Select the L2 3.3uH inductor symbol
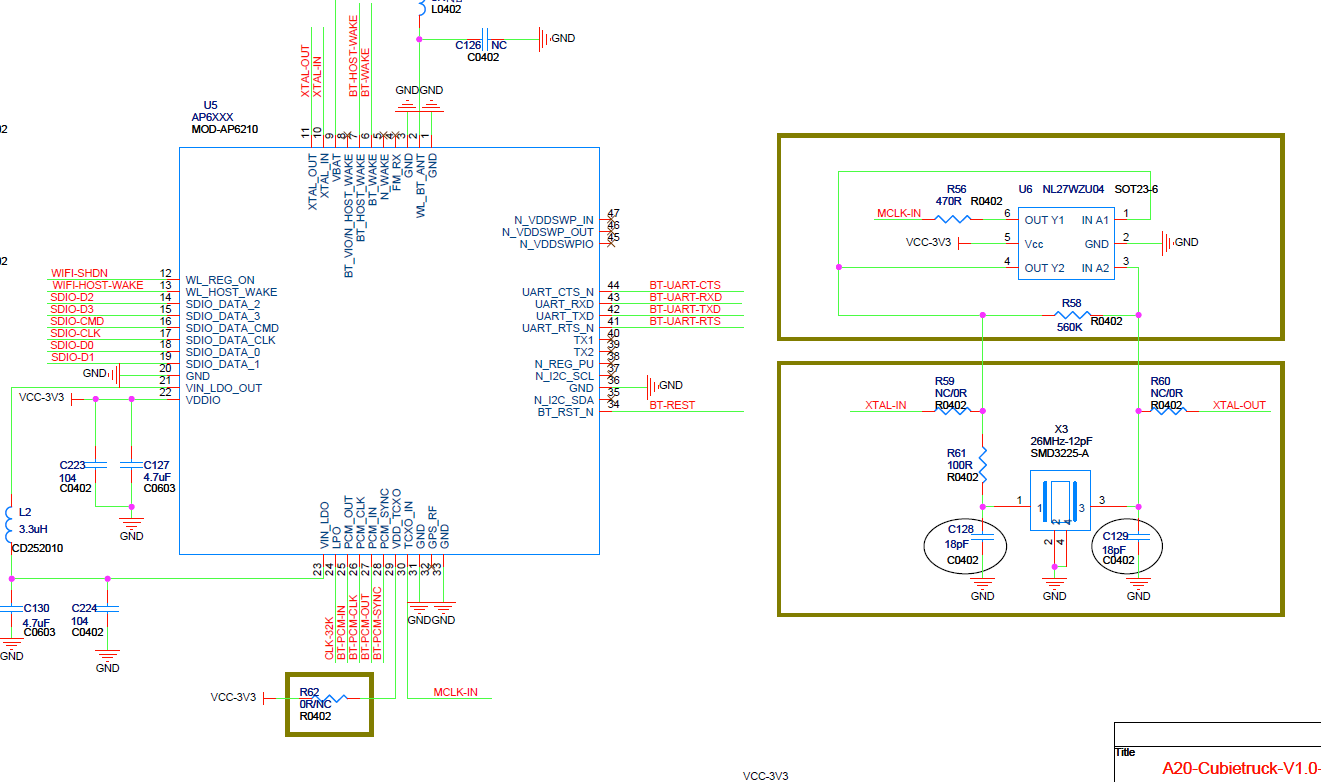Viewport: 1321px width, 782px height. [x=10, y=521]
